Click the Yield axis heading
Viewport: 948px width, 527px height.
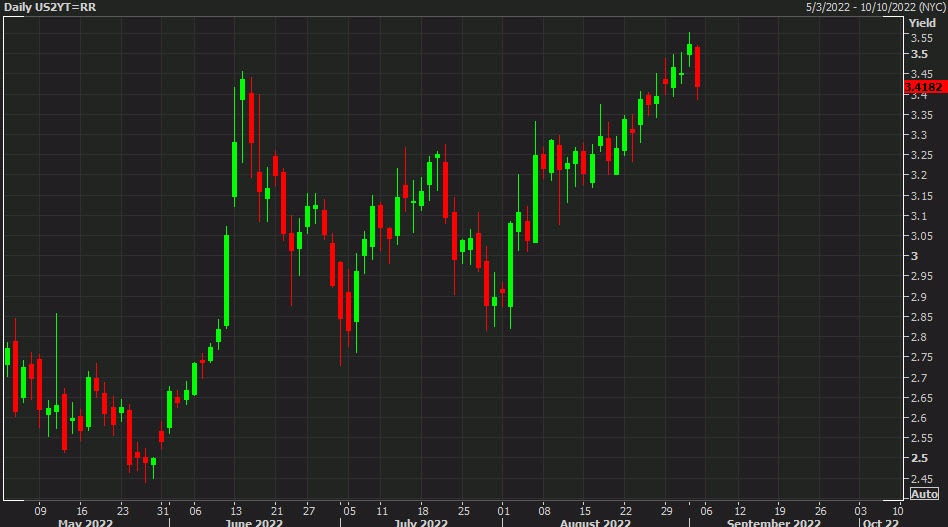pyautogui.click(x=922, y=23)
